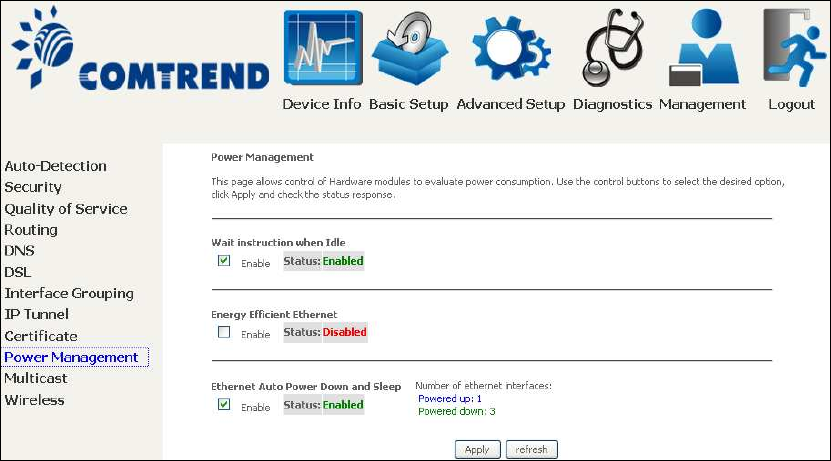Go to the Security section
Screen dimensions: 831x461
(33, 187)
